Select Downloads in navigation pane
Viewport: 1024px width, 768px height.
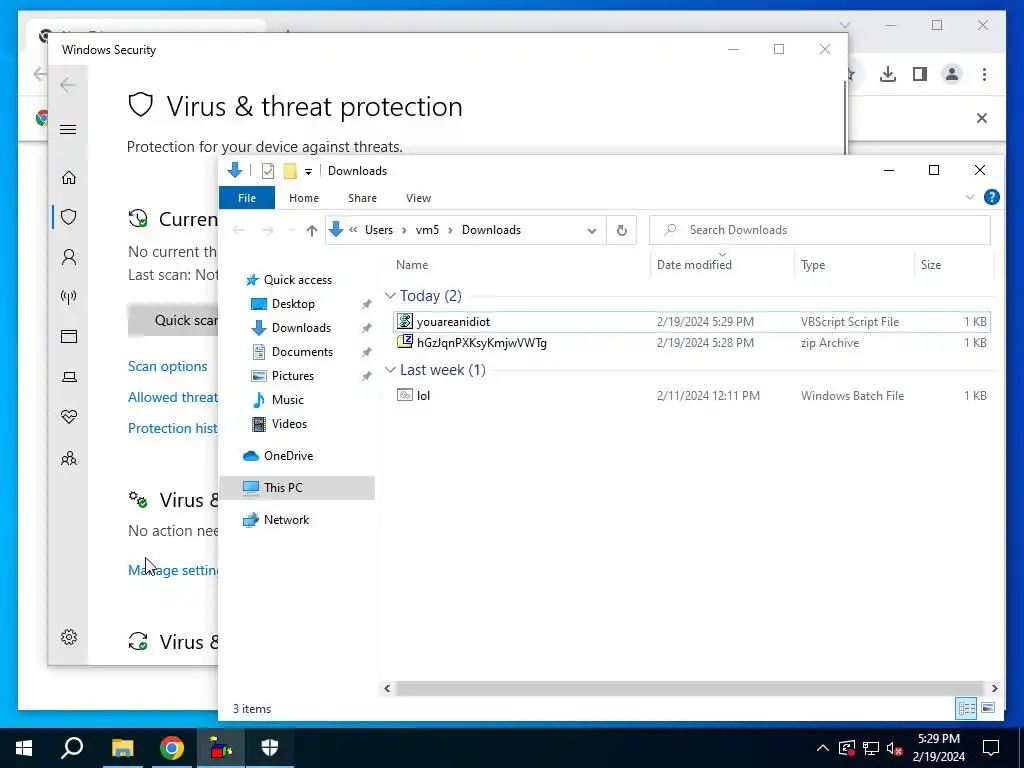[x=301, y=328]
